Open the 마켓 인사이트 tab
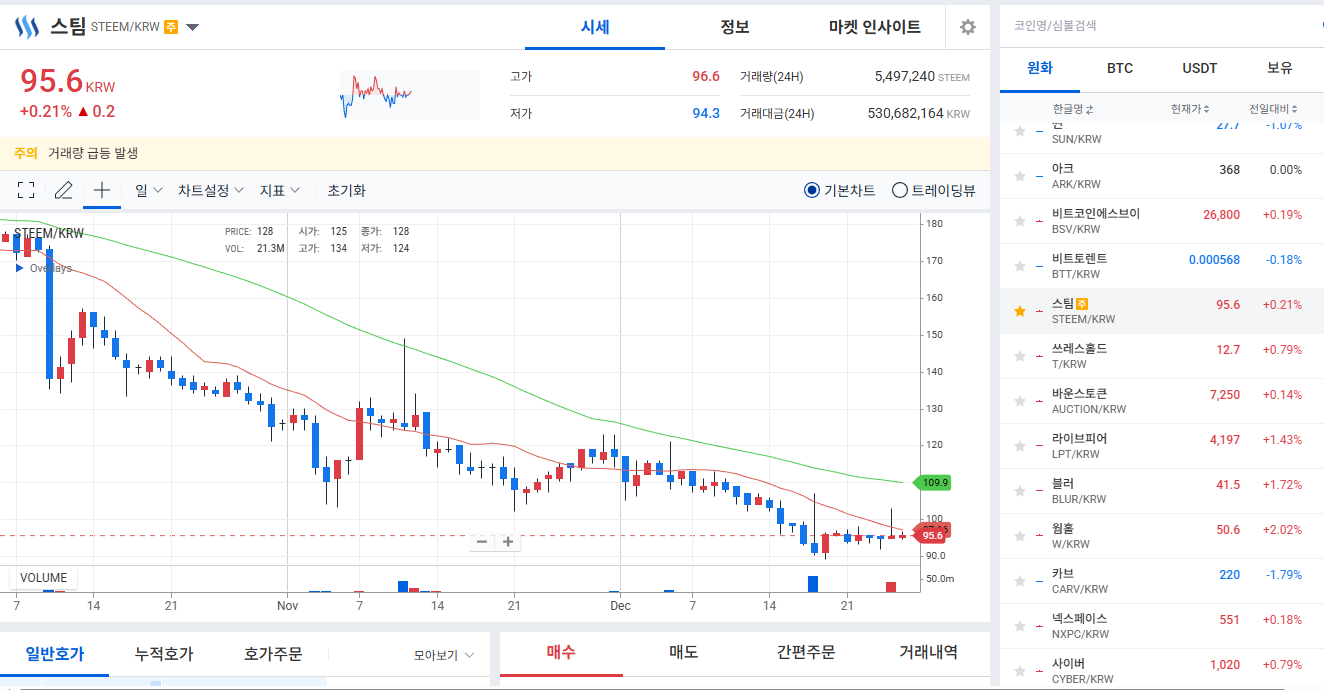The width and height of the screenshot is (1324, 690). pyautogui.click(x=875, y=27)
